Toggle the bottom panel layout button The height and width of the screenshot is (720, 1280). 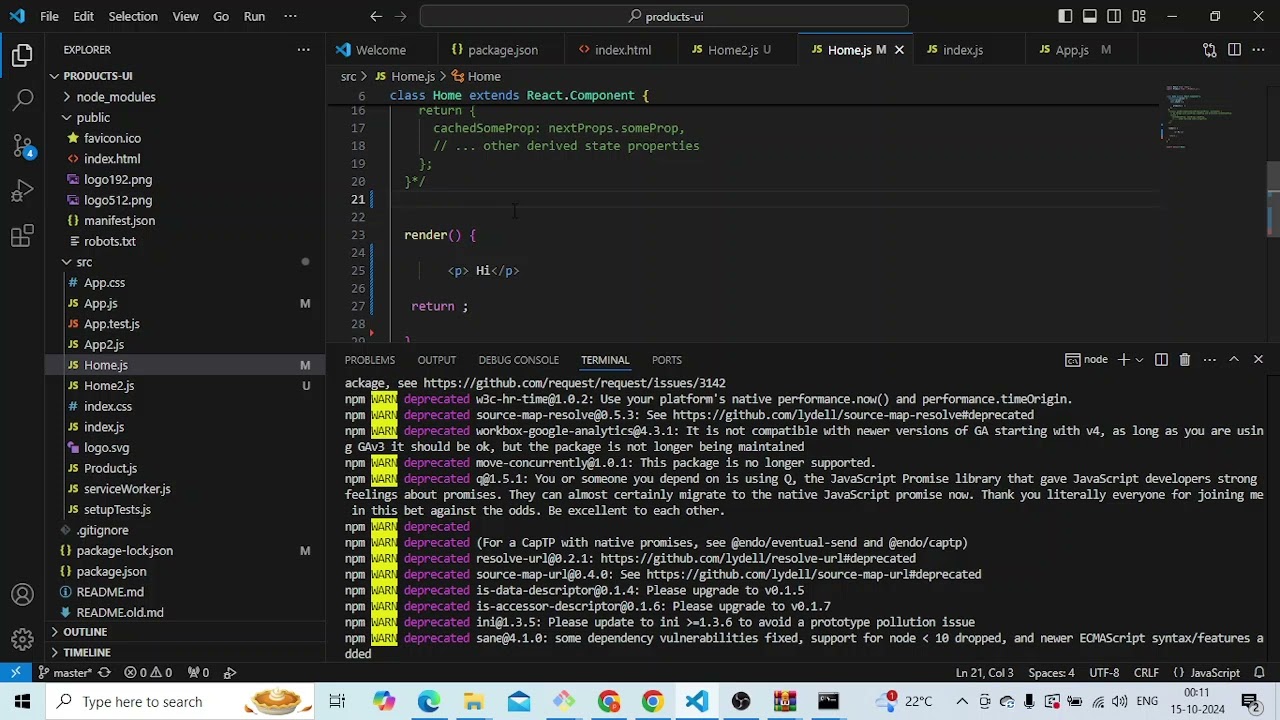pyautogui.click(x=1090, y=16)
